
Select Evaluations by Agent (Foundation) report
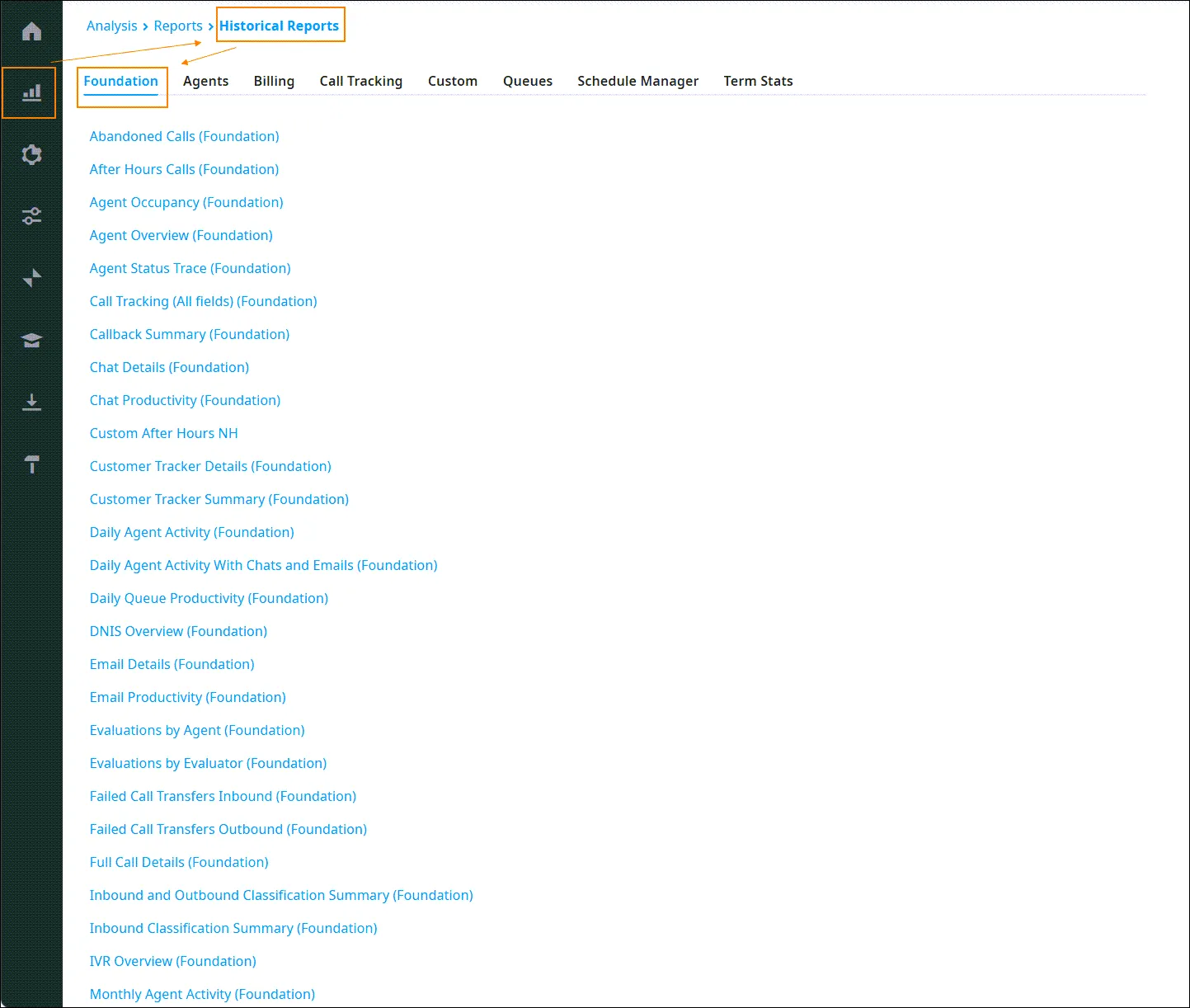pyautogui.click(x=197, y=730)
